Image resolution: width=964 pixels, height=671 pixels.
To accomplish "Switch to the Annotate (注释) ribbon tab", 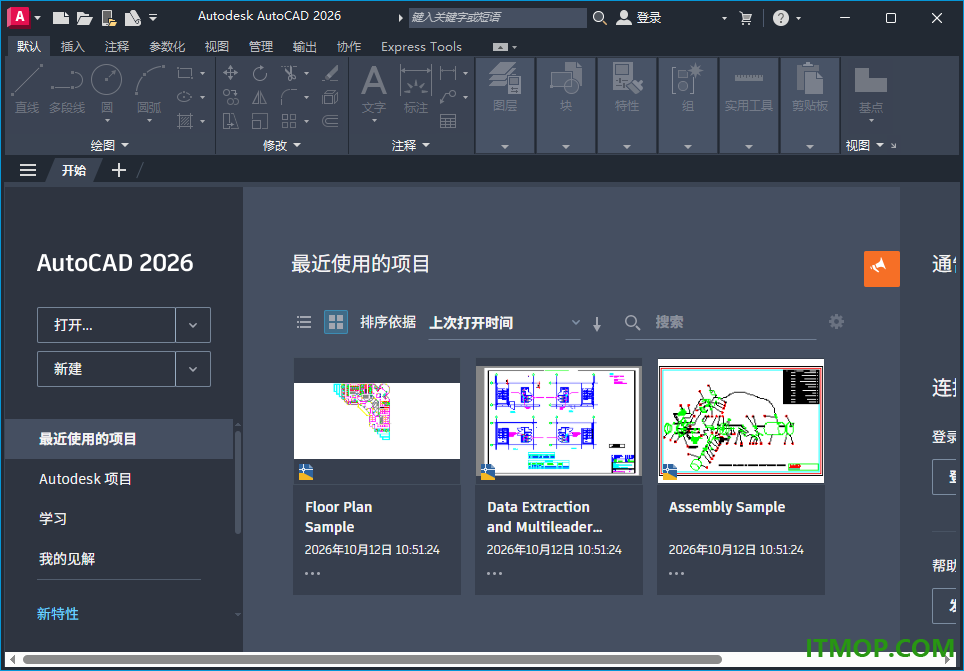I will point(117,47).
